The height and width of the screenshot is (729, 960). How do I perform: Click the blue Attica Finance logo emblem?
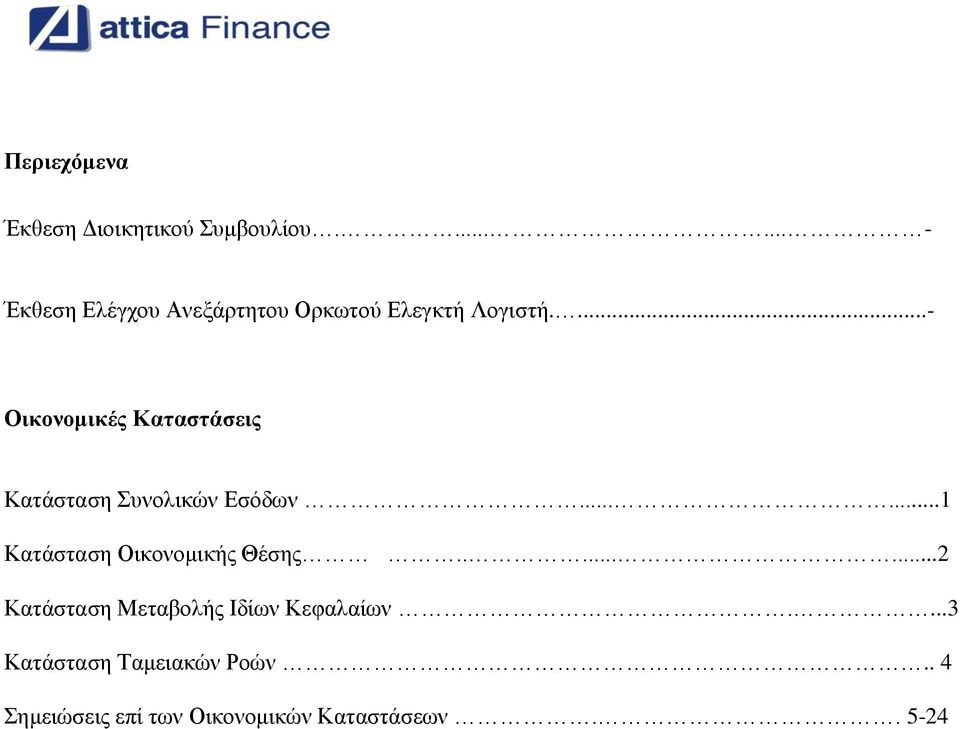pyautogui.click(x=60, y=28)
